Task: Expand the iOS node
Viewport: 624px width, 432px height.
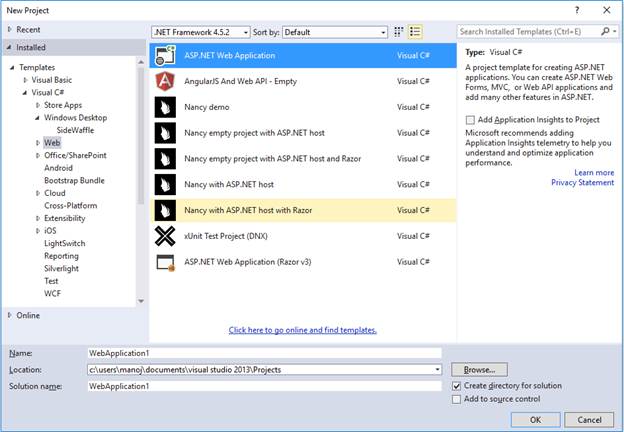Action: pyautogui.click(x=38, y=231)
